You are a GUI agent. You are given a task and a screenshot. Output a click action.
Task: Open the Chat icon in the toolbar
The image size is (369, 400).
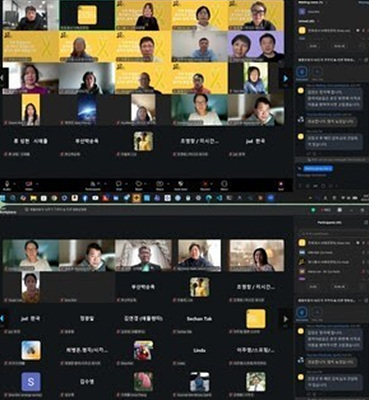(118, 184)
